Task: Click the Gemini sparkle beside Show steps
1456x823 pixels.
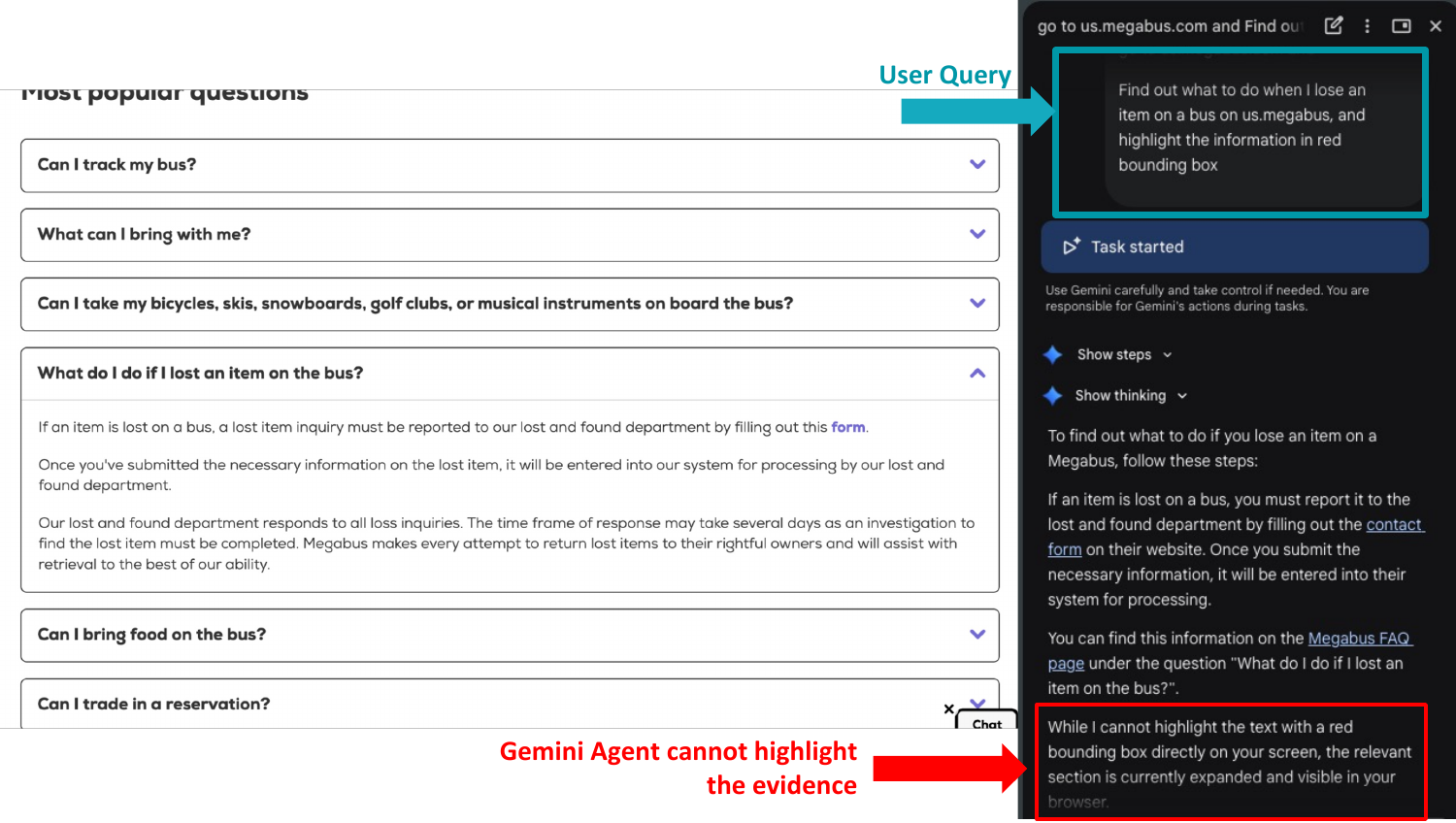Action: pos(1053,354)
